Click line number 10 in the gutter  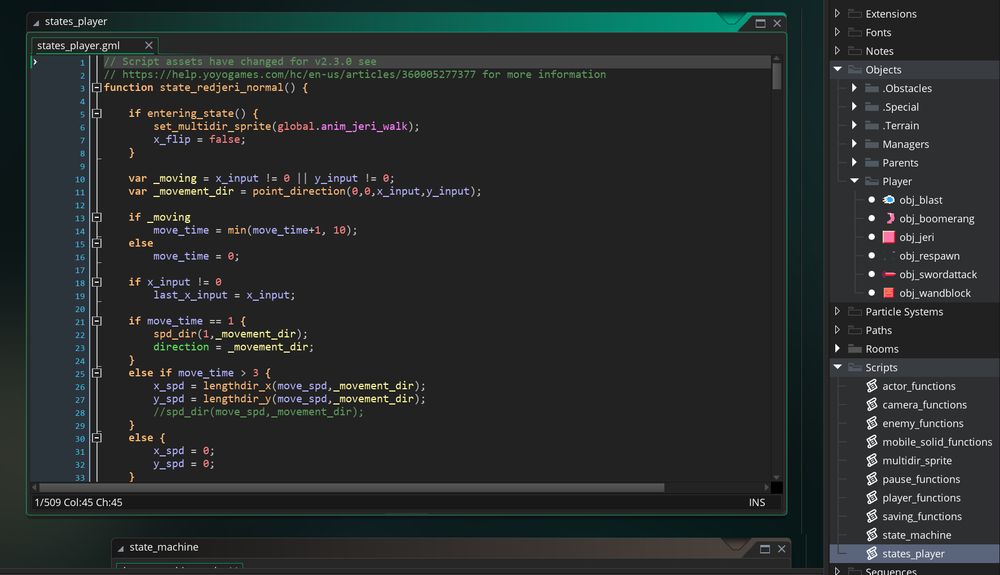pos(80,179)
